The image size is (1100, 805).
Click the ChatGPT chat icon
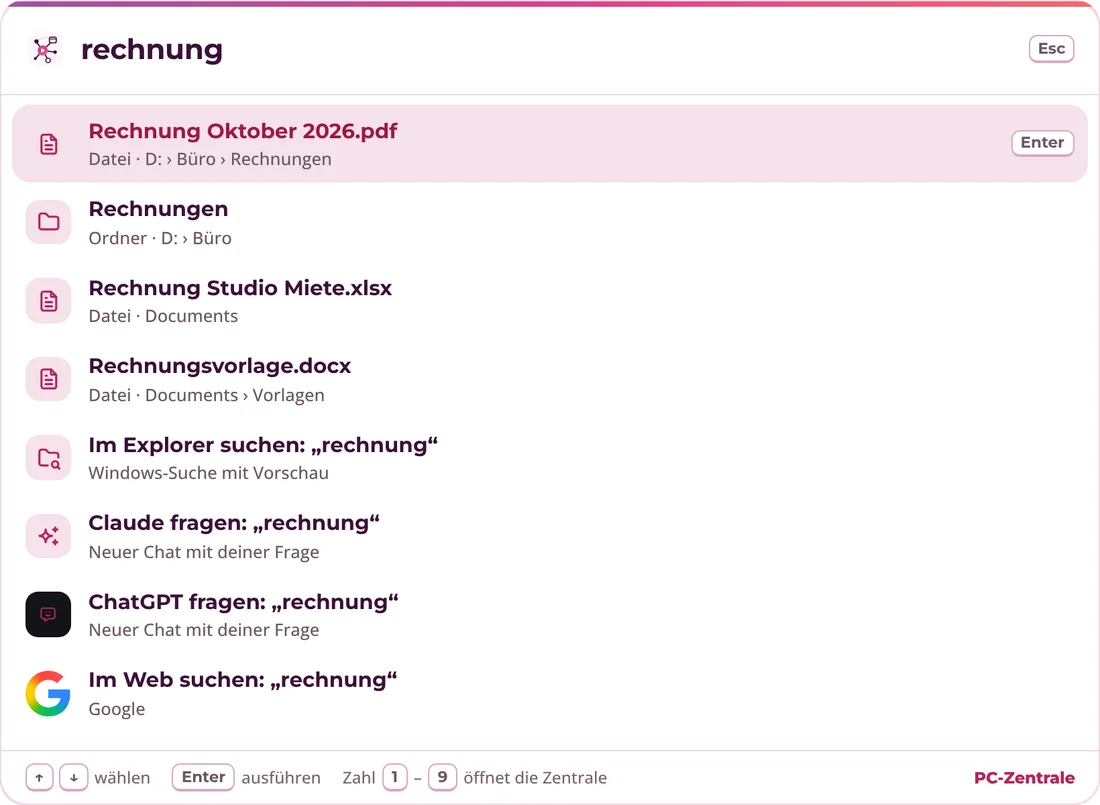click(x=48, y=615)
